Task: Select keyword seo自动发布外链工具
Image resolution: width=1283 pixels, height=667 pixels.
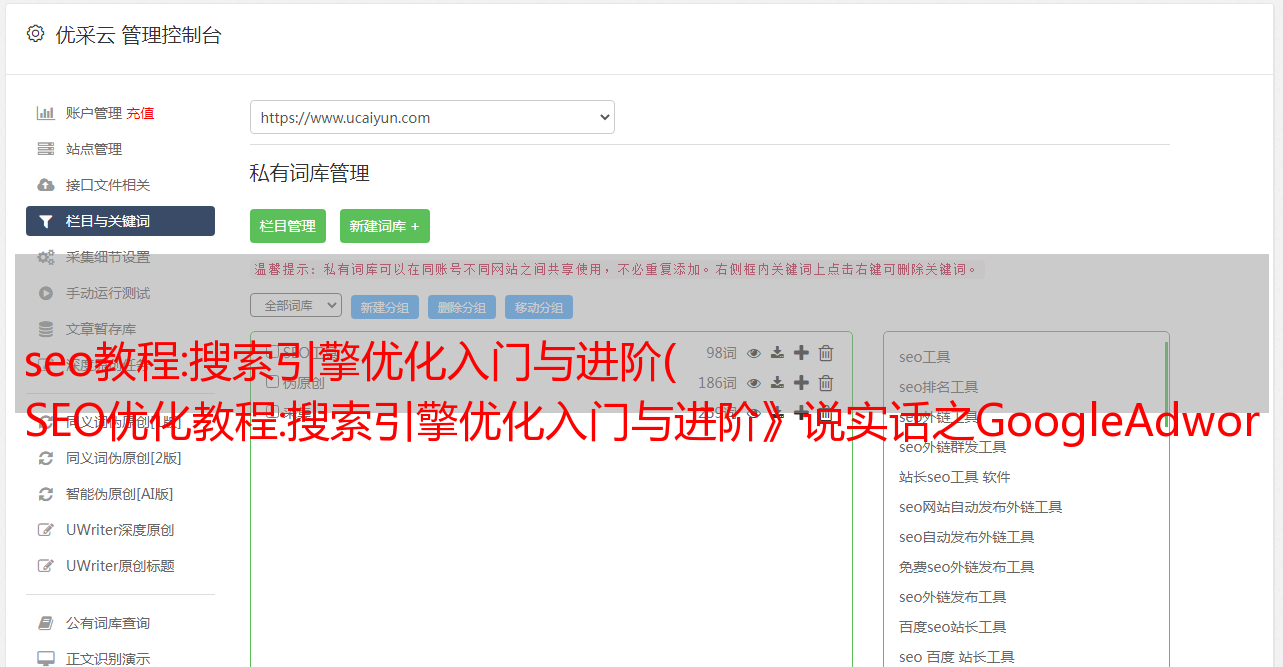Action: [x=967, y=537]
